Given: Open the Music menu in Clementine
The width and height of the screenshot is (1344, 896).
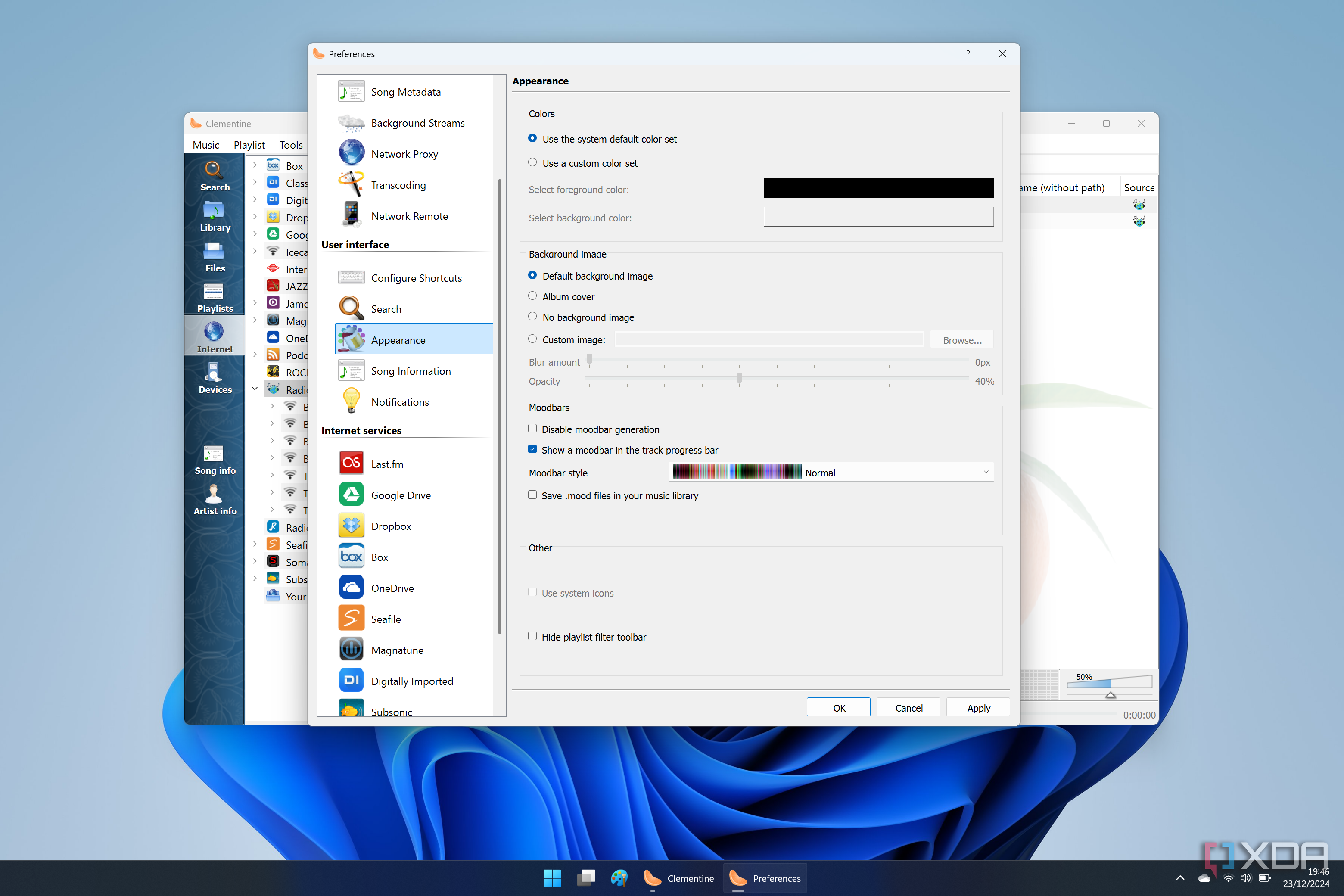Looking at the screenshot, I should point(206,145).
